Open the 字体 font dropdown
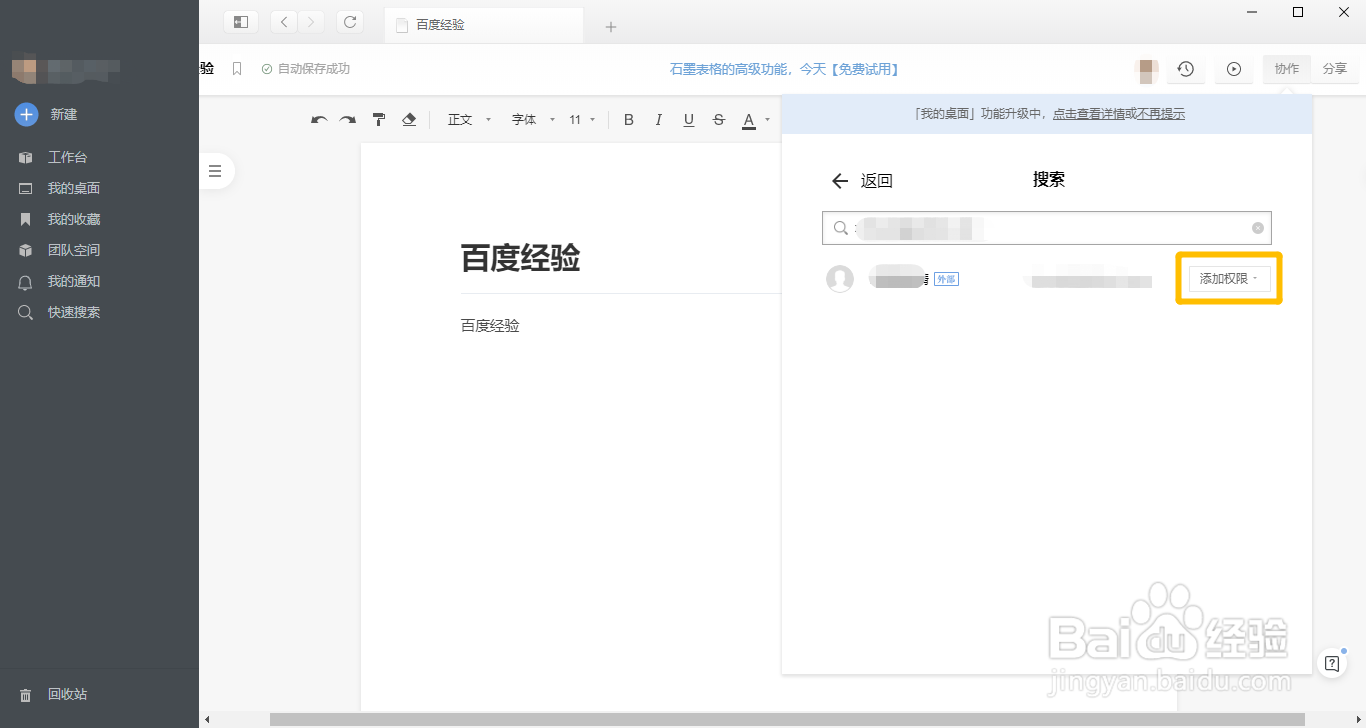 pyautogui.click(x=533, y=120)
